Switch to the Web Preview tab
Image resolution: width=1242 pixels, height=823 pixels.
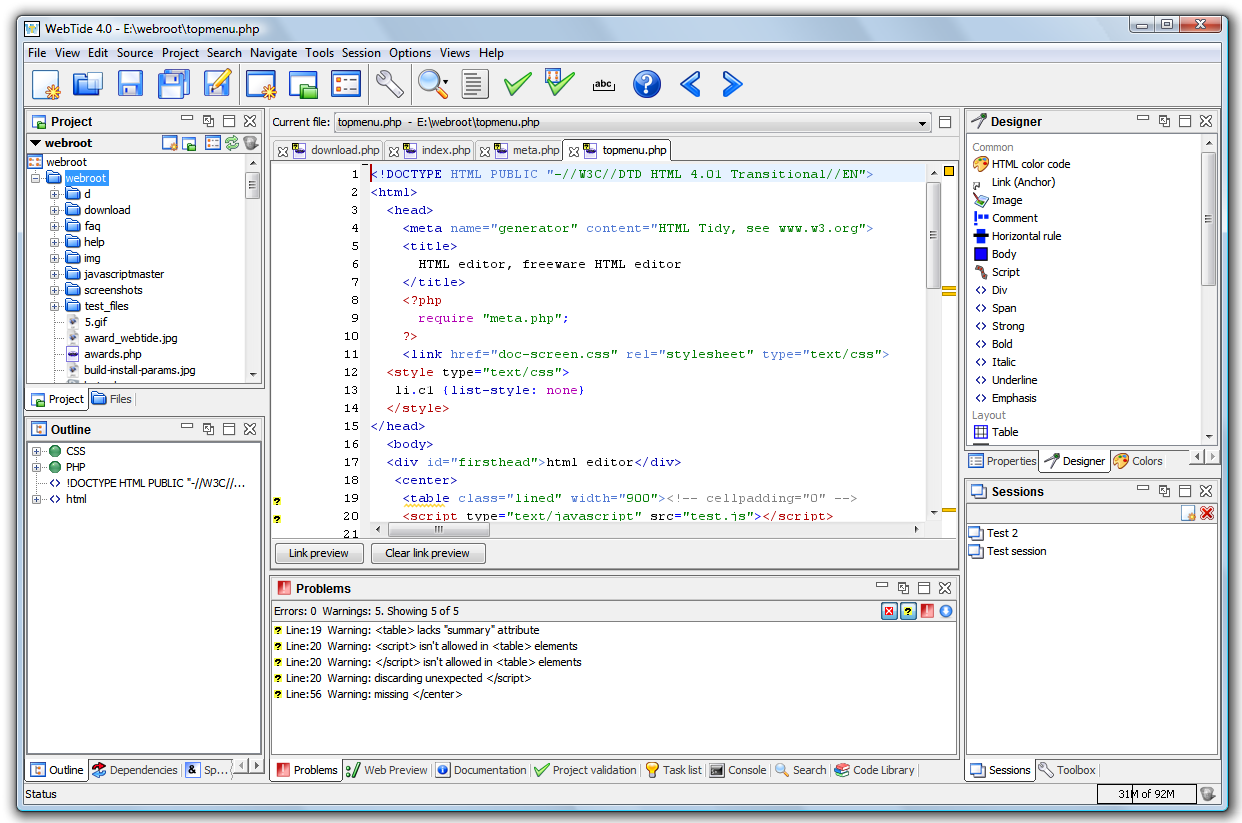click(387, 770)
